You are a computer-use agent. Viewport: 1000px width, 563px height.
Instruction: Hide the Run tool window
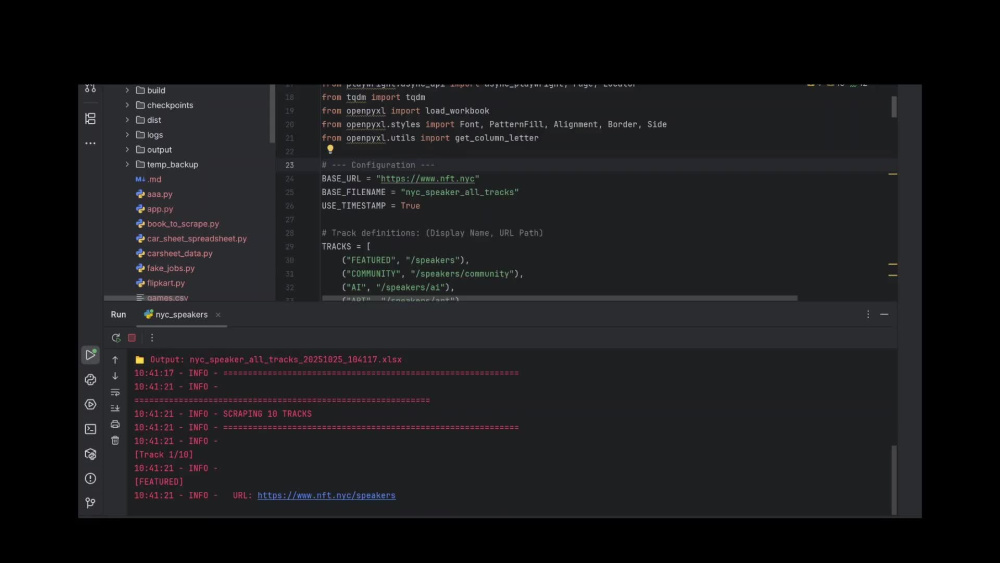point(884,314)
